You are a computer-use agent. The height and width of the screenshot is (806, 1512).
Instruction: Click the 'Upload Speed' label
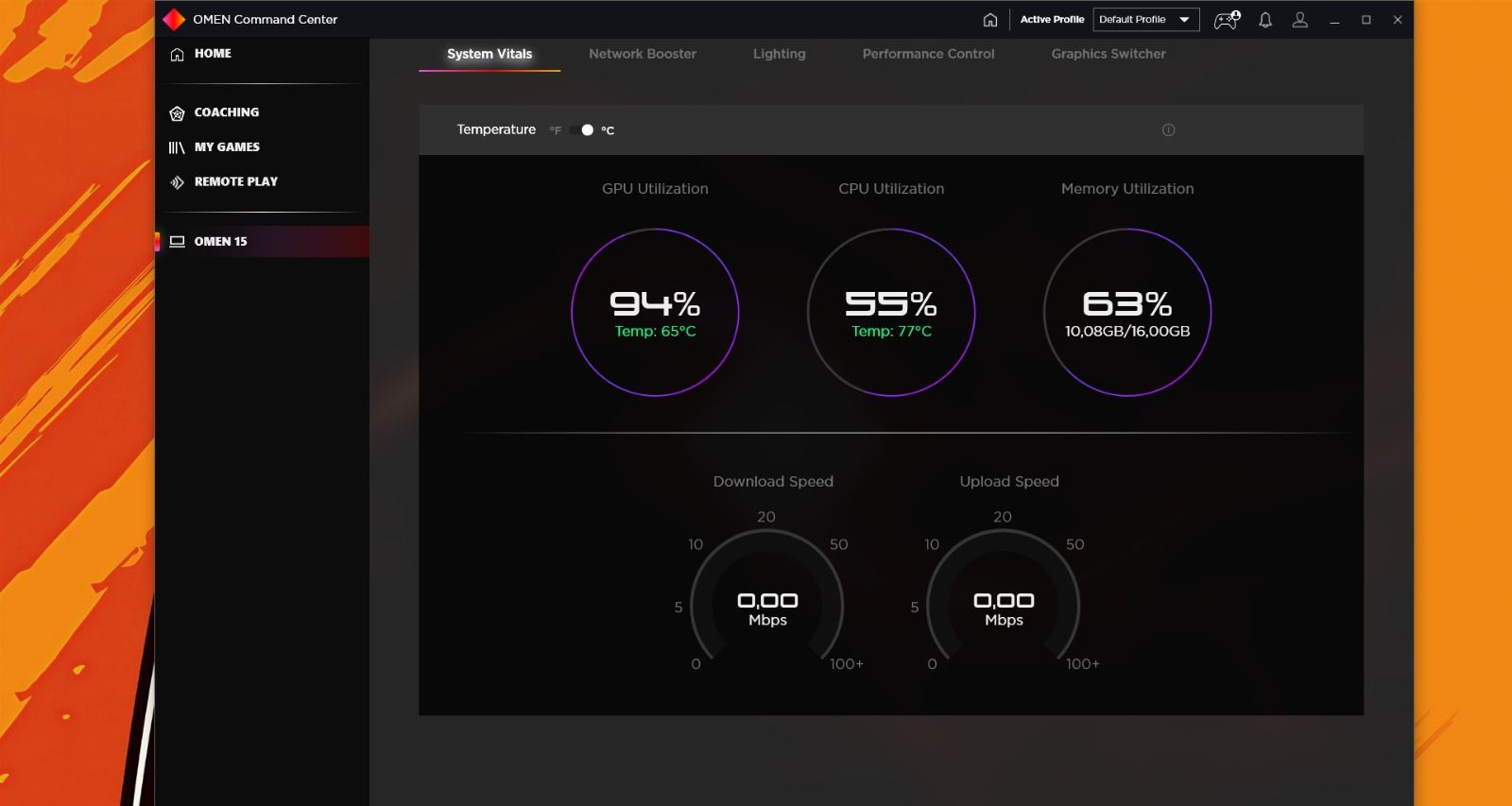pos(1009,482)
